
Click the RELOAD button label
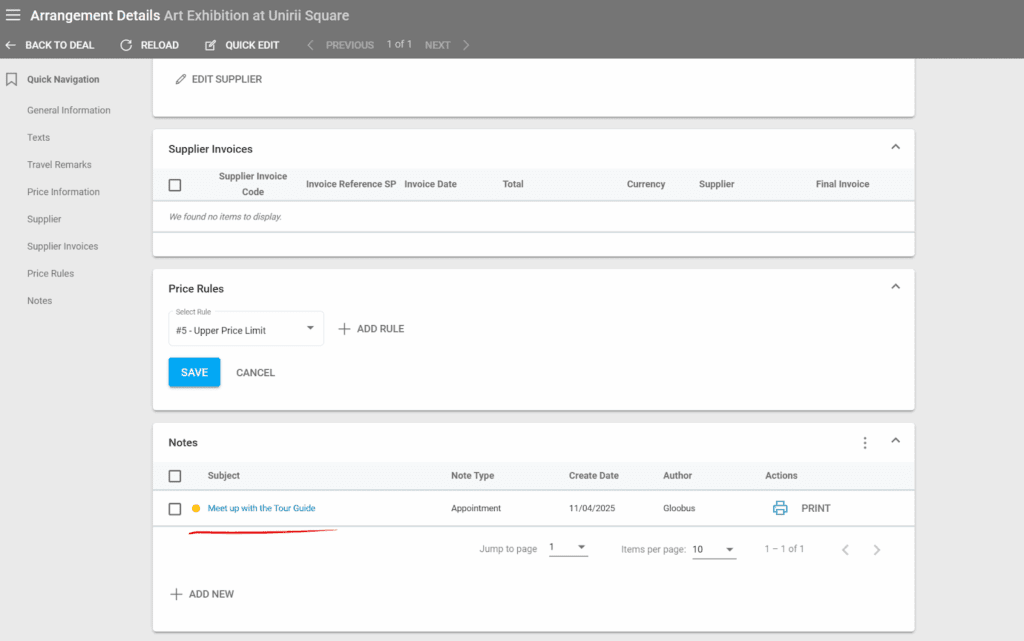coord(159,45)
